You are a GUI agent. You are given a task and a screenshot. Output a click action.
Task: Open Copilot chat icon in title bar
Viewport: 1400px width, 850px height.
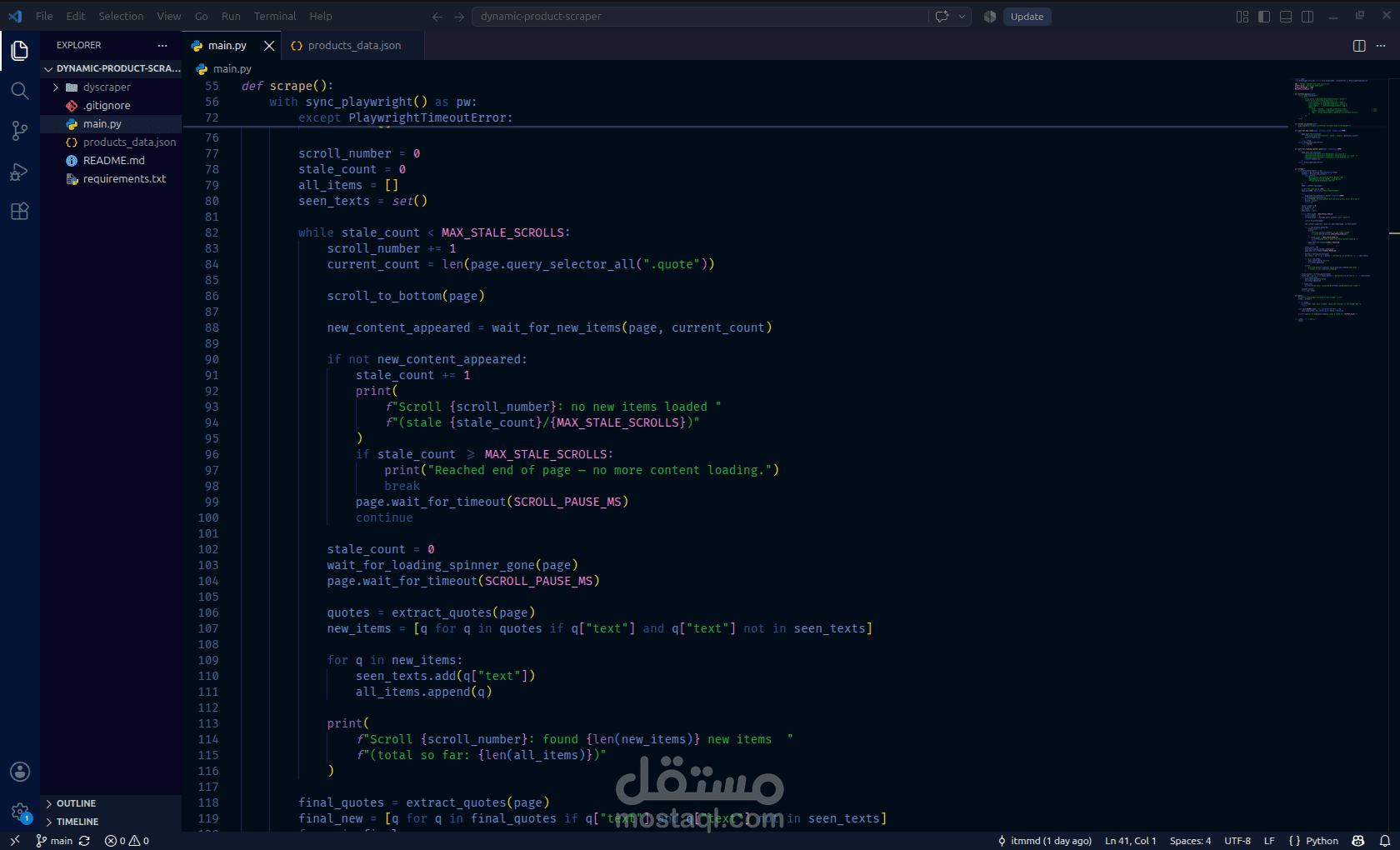(x=942, y=17)
